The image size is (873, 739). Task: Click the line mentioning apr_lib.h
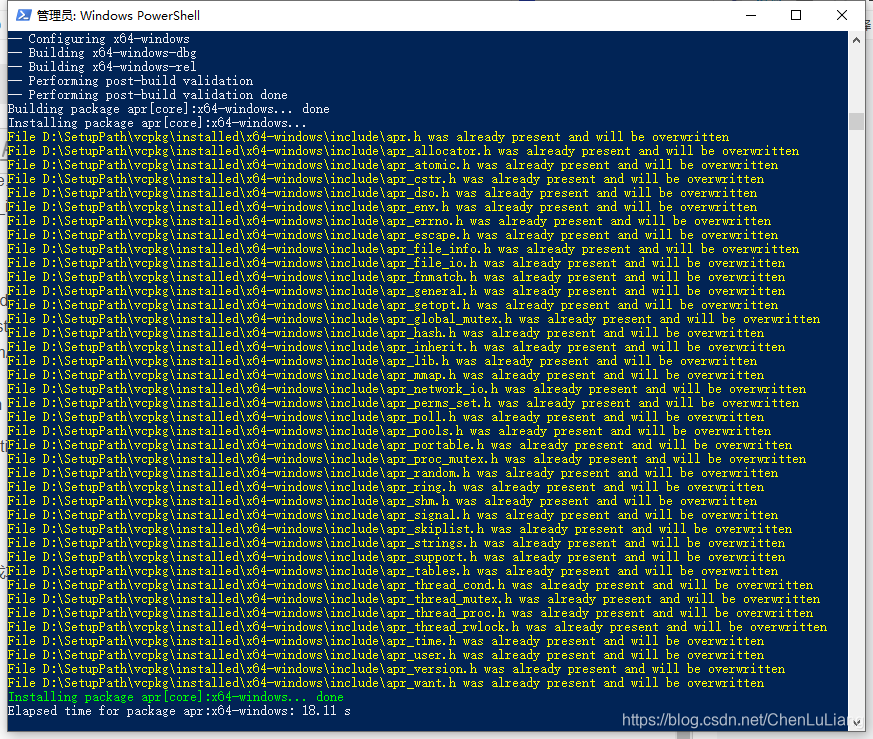[382, 361]
